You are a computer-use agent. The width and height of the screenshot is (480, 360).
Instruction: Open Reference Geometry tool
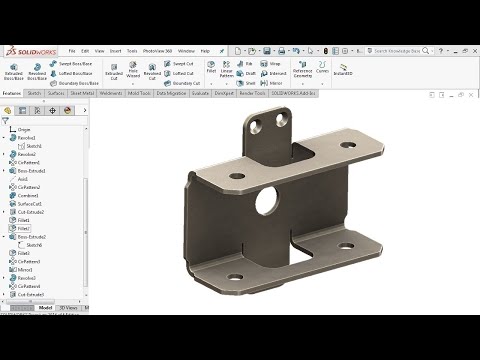click(302, 69)
